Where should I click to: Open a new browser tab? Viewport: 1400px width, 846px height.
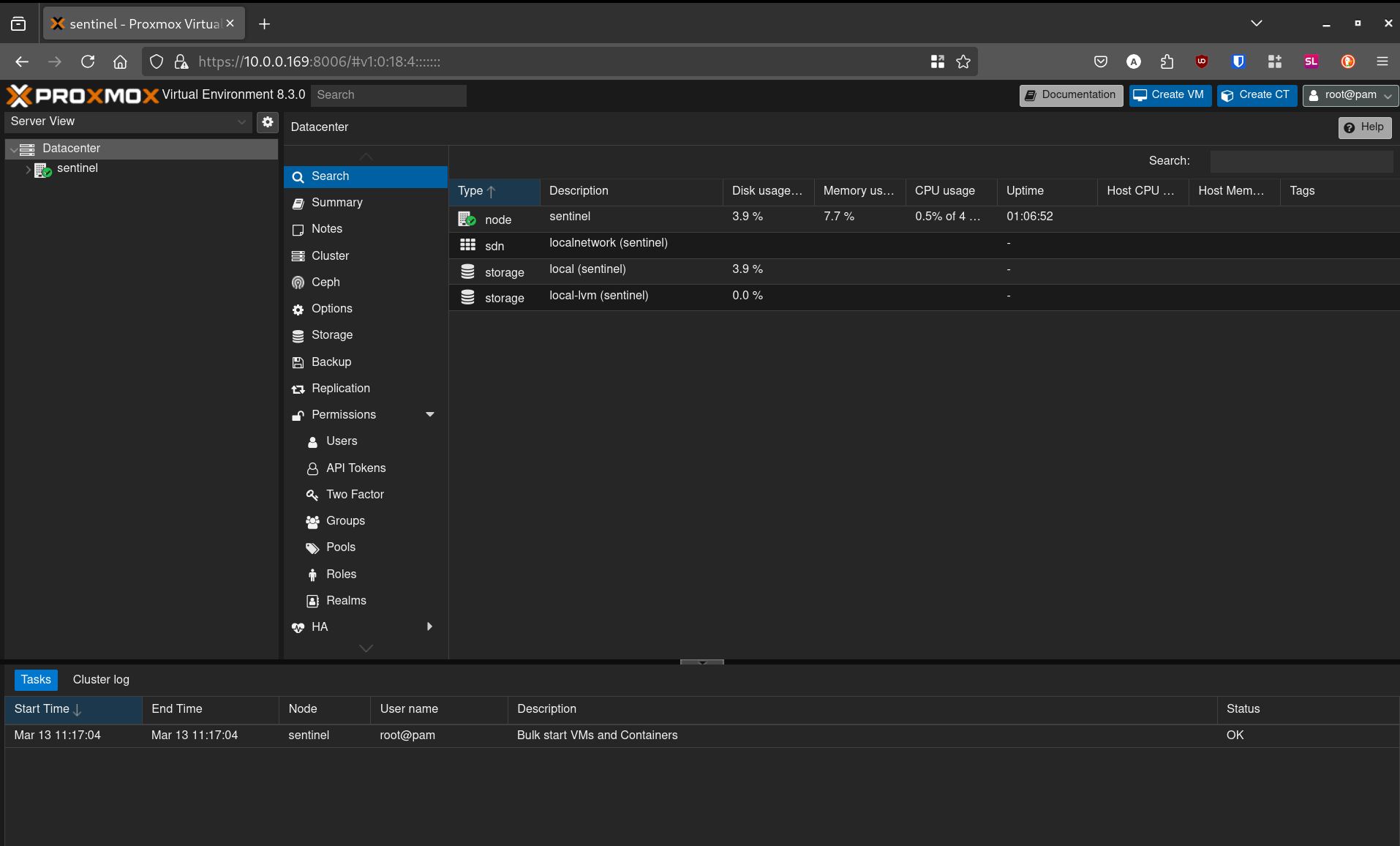[264, 24]
